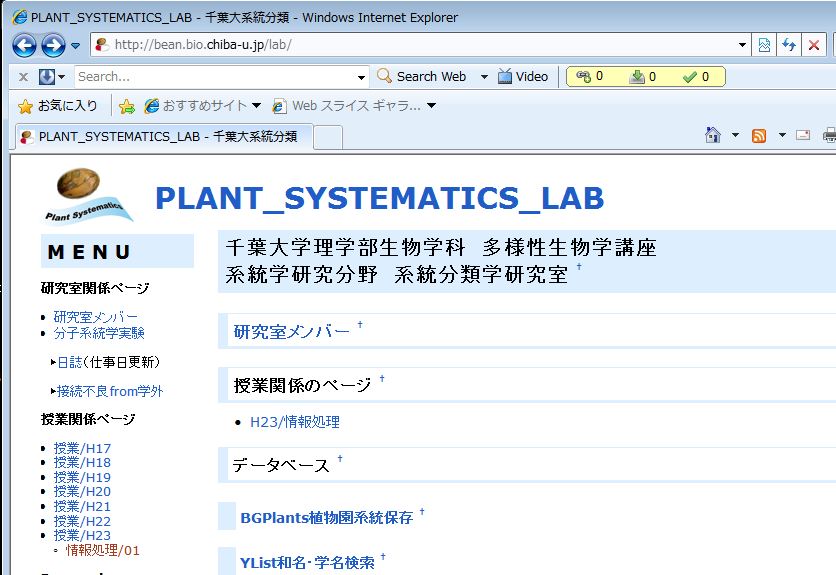Open the Favorites star button
The height and width of the screenshot is (575, 836).
pyautogui.click(x=58, y=106)
